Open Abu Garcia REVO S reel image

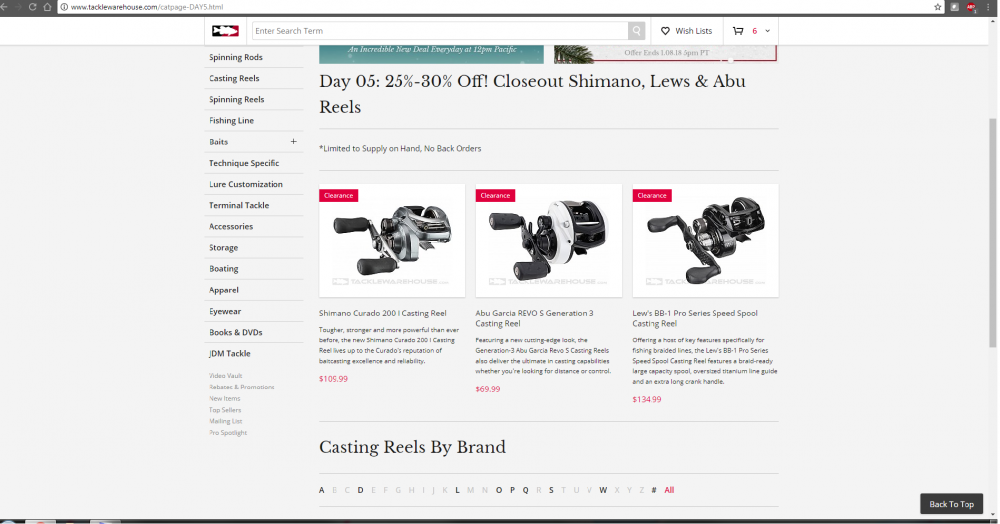pyautogui.click(x=548, y=240)
